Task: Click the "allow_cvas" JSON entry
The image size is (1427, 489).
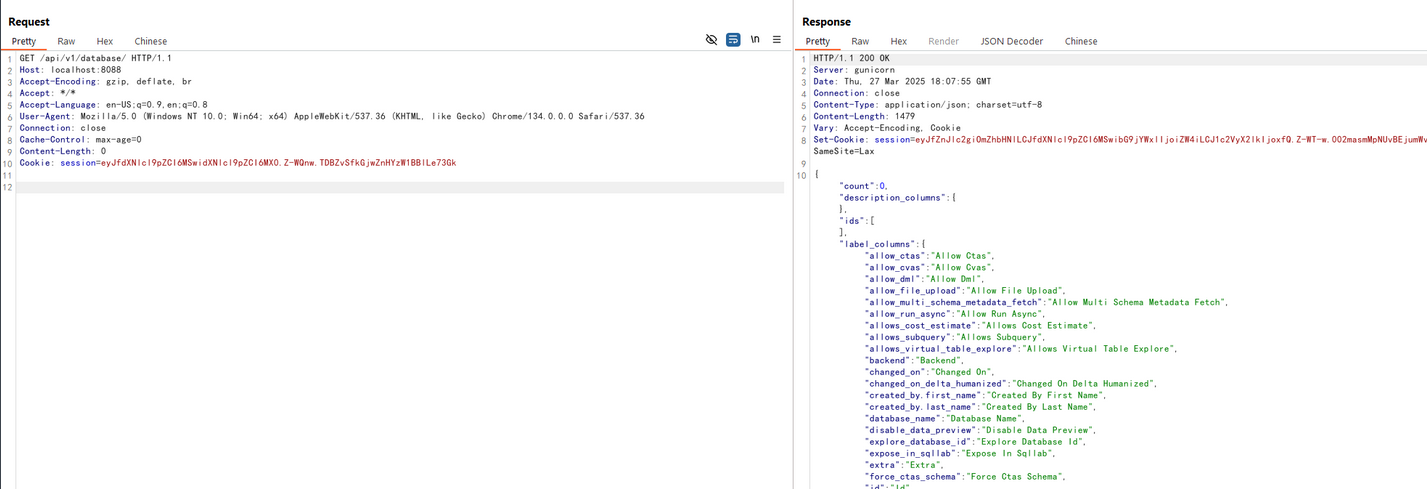Action: pos(930,268)
